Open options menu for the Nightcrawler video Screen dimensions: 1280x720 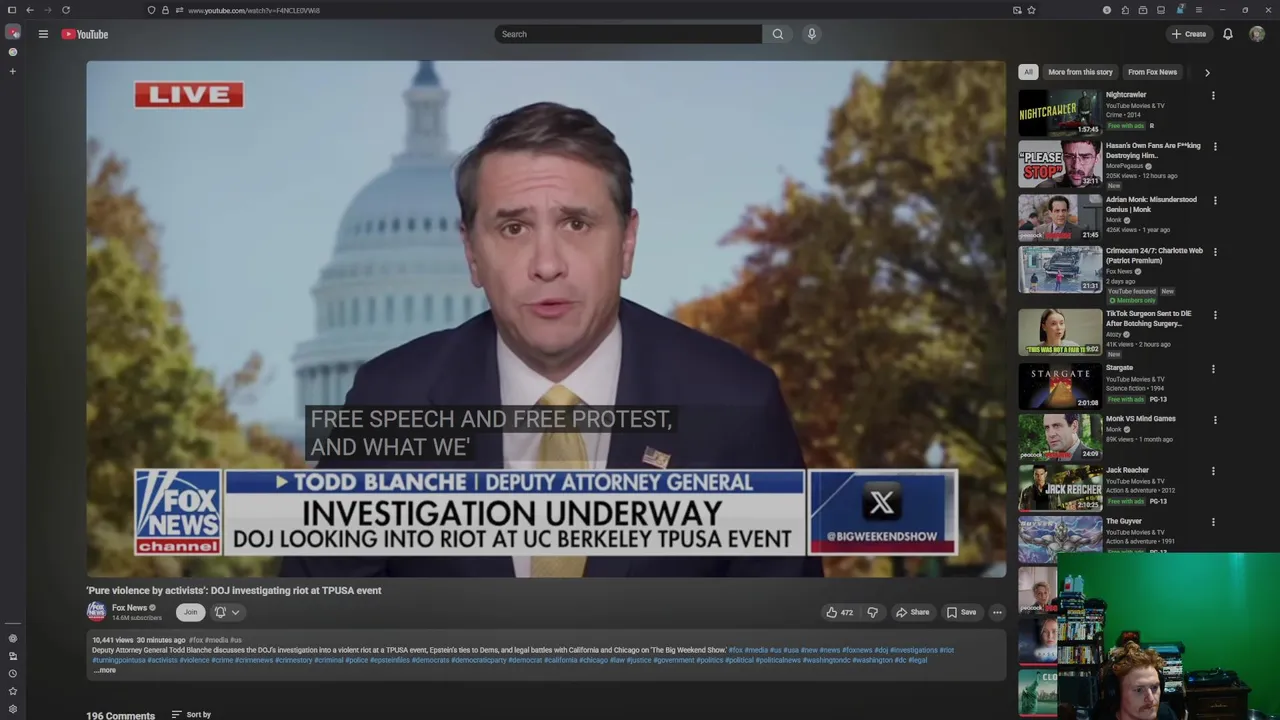coord(1213,96)
